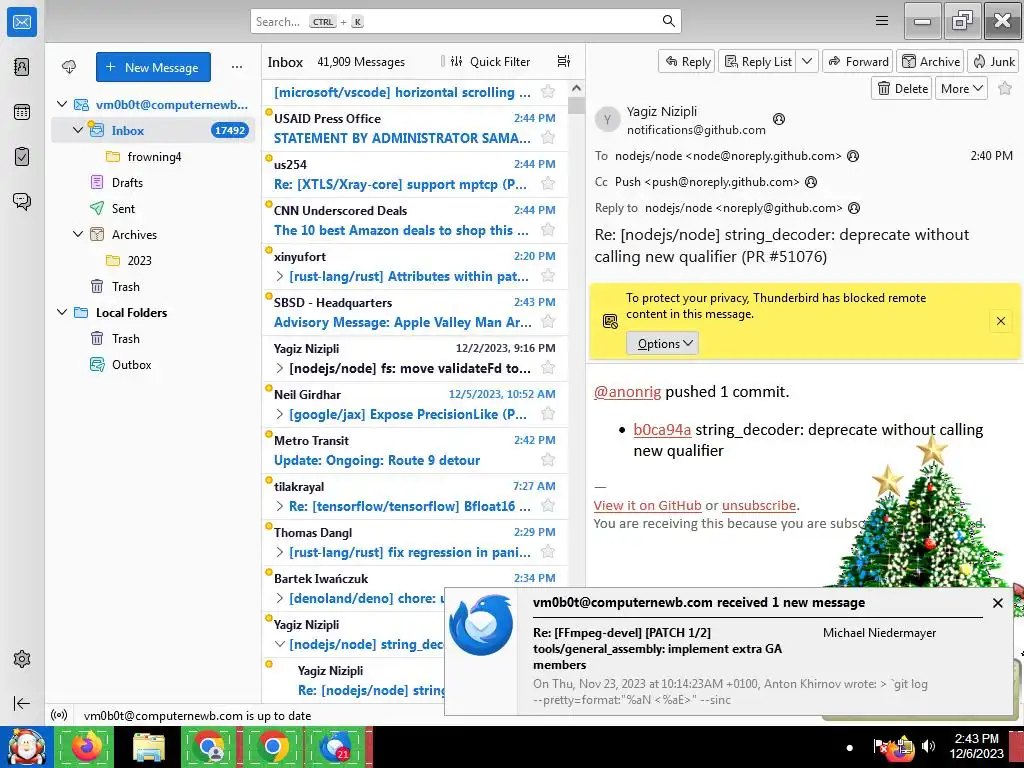Collapse the Archives folder
Image resolution: width=1024 pixels, height=768 pixels.
click(78, 234)
